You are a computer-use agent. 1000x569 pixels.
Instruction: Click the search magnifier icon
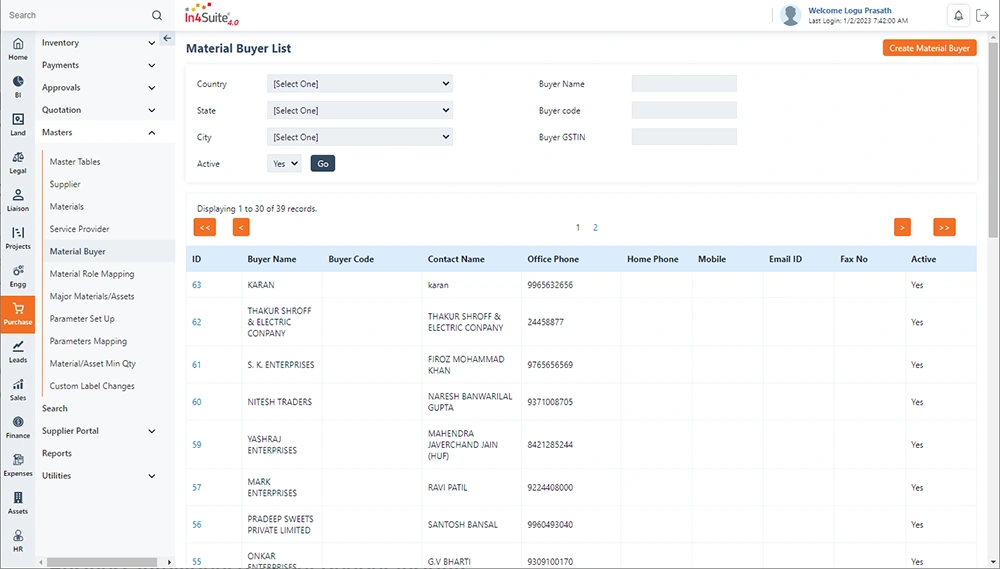click(157, 15)
